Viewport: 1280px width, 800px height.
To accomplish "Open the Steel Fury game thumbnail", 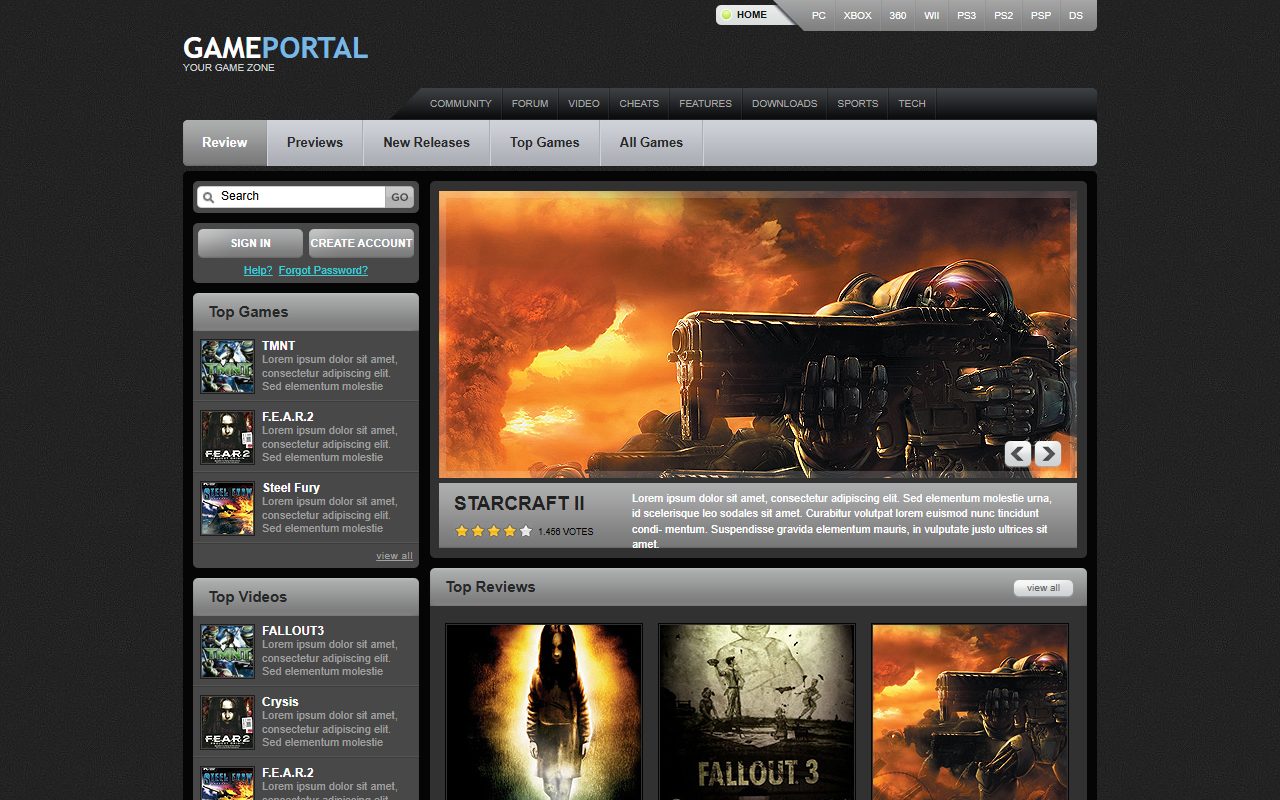I will [x=228, y=508].
